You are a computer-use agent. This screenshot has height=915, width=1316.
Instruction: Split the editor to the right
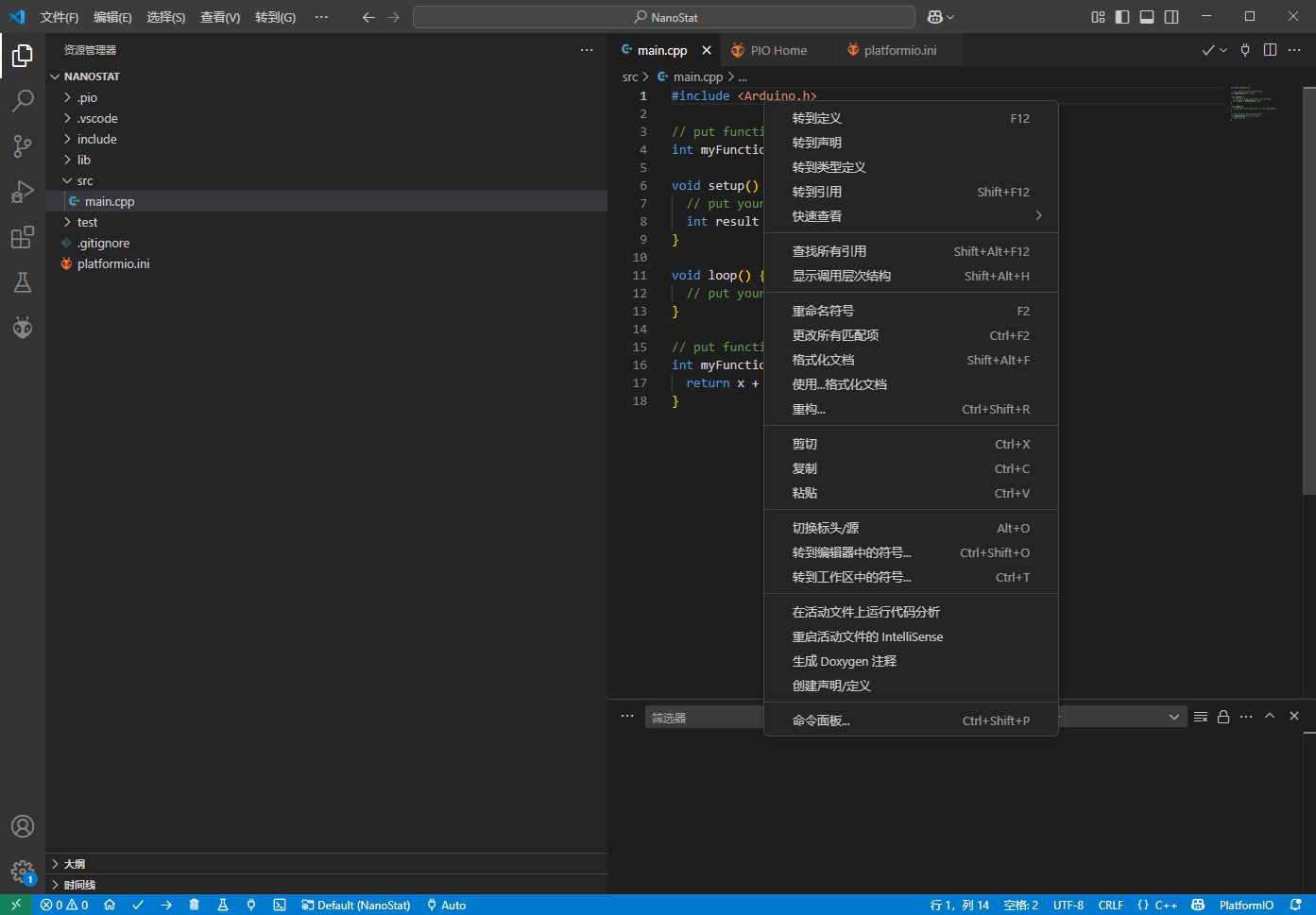coord(1270,50)
